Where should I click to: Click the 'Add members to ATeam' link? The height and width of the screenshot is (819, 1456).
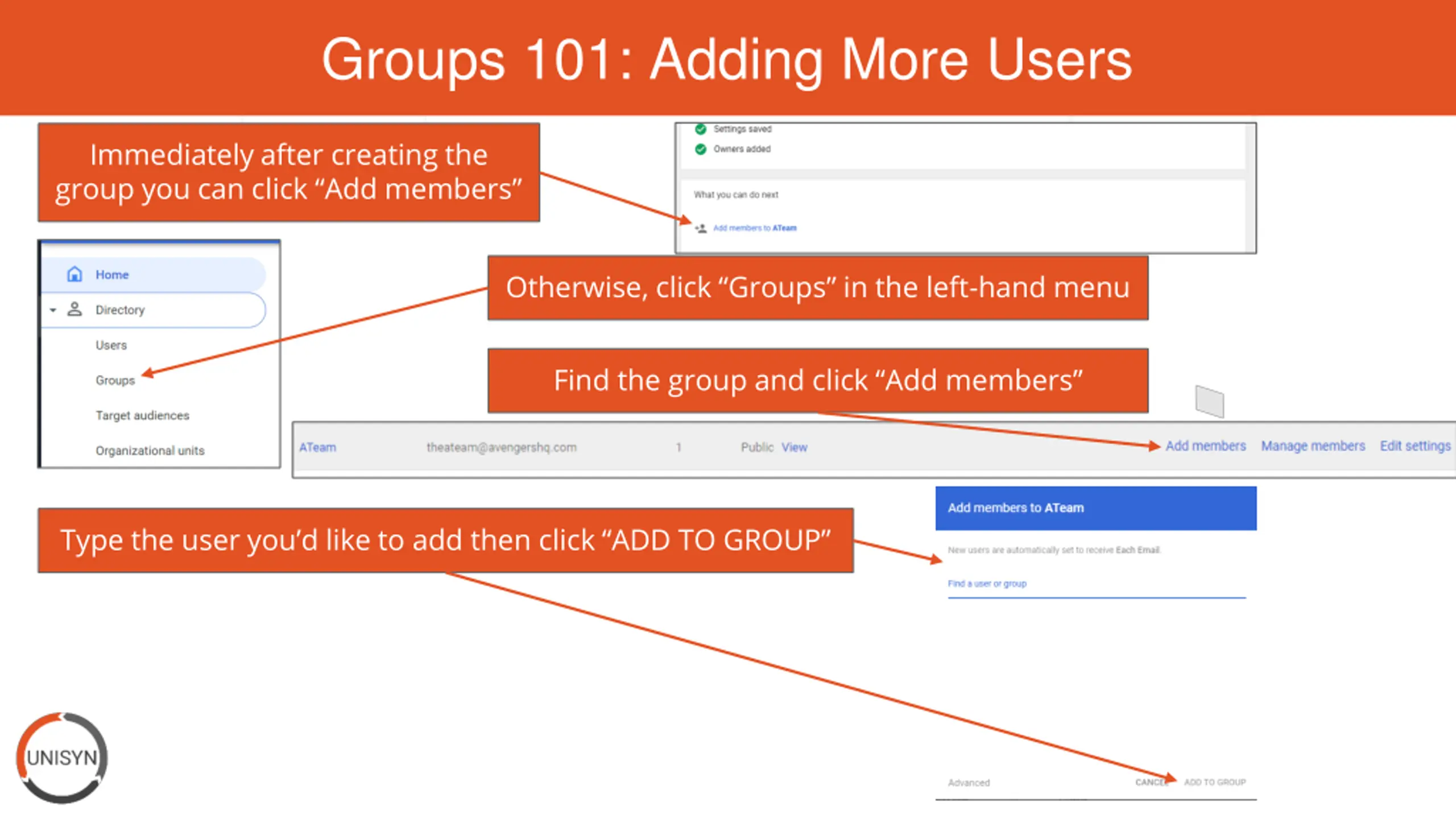(x=755, y=228)
